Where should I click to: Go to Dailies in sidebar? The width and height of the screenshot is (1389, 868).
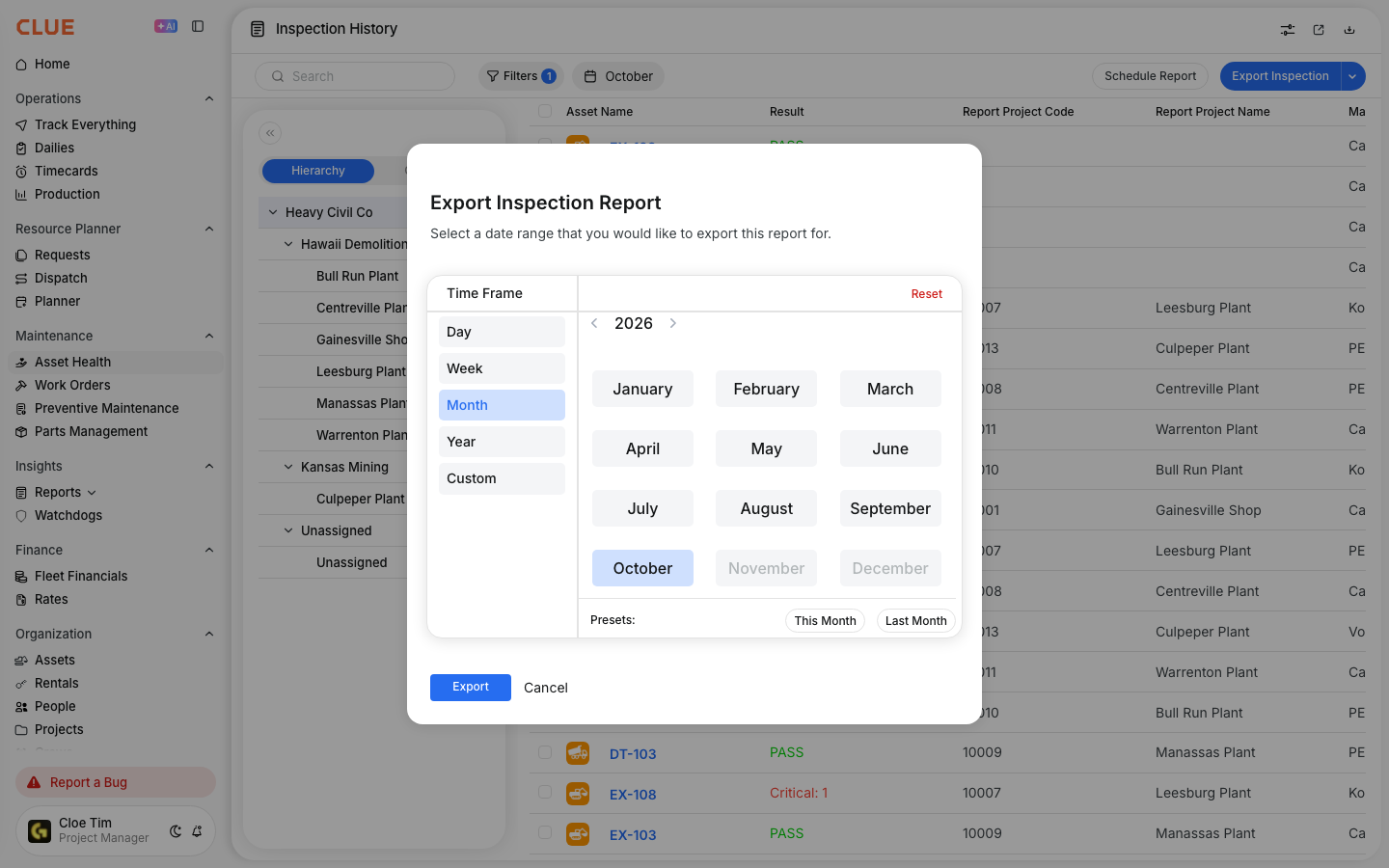[54, 148]
